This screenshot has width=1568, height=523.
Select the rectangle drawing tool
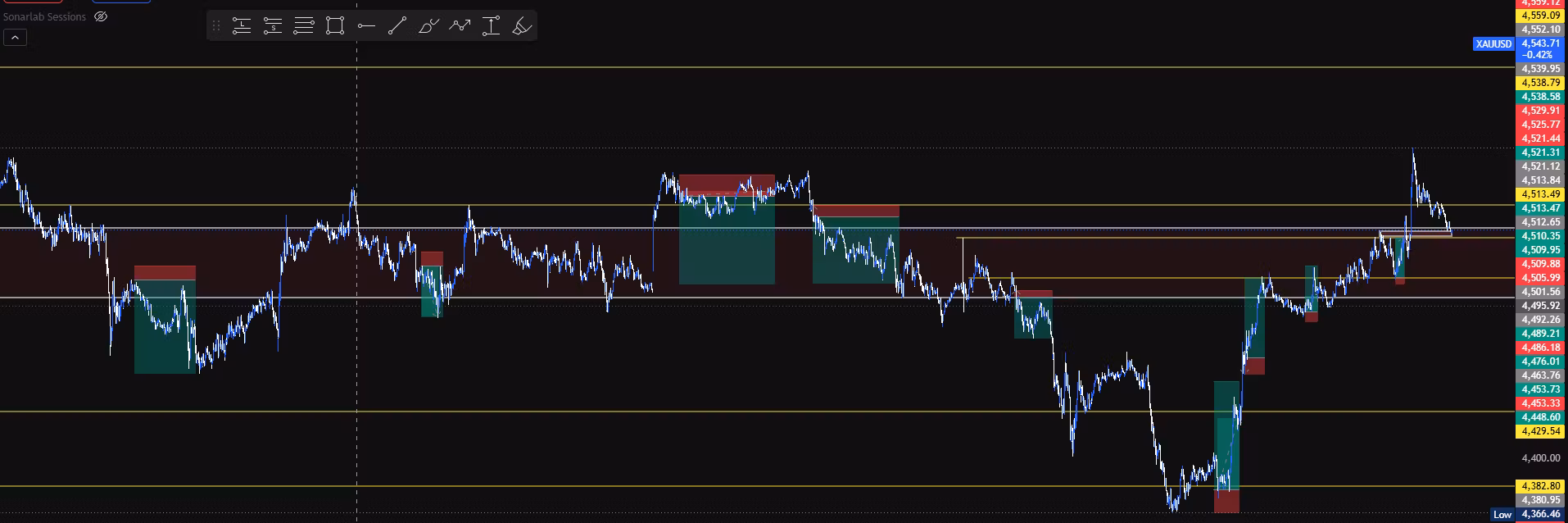tap(335, 26)
